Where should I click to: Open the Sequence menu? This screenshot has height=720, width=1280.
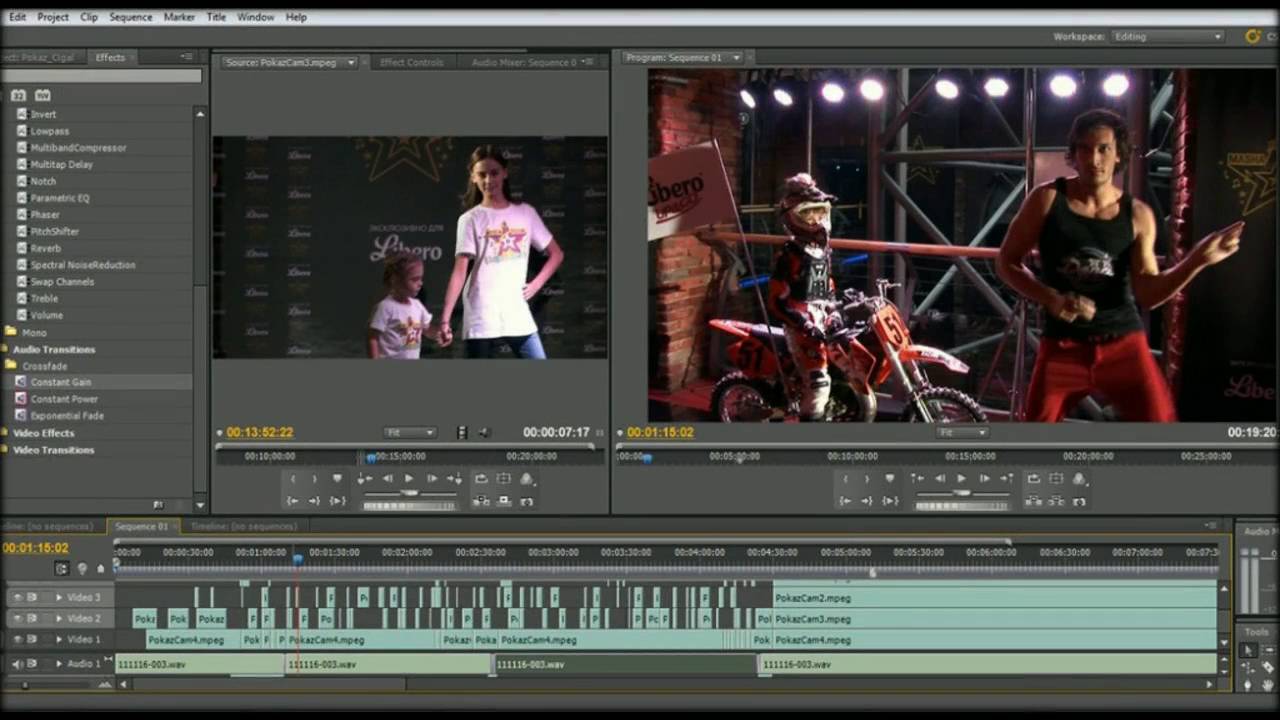click(x=131, y=17)
